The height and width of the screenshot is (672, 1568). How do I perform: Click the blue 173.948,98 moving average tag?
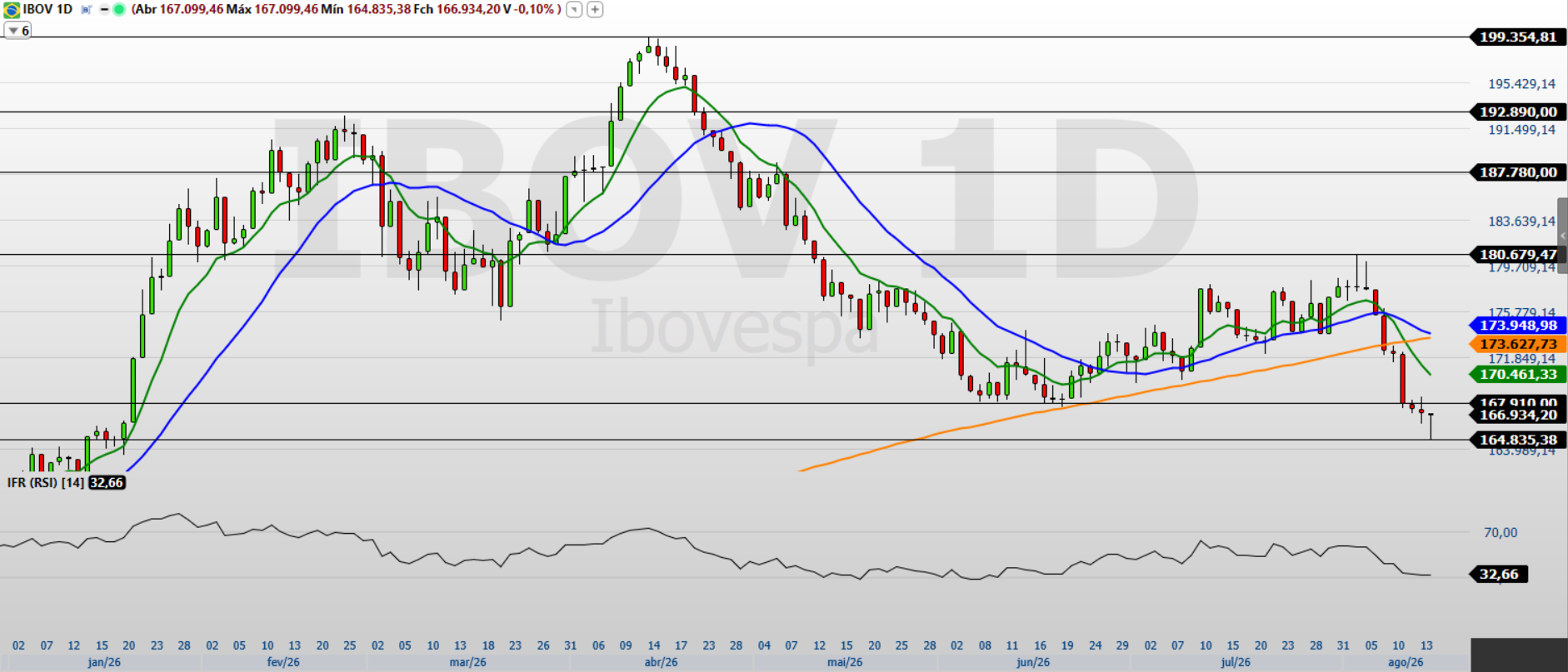(x=1517, y=326)
